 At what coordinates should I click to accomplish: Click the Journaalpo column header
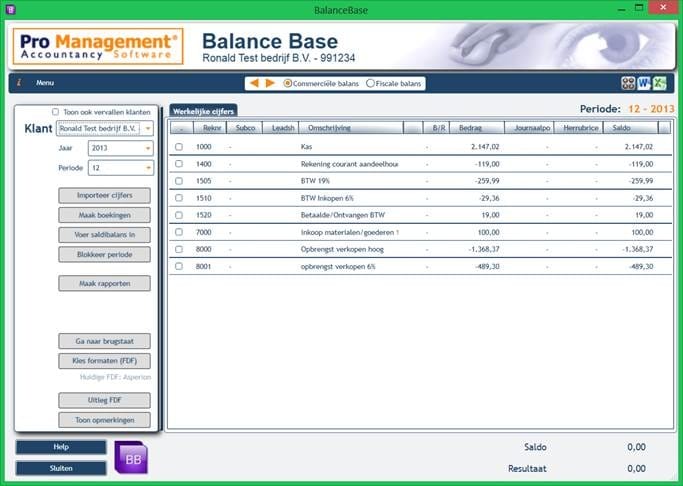pyautogui.click(x=529, y=128)
